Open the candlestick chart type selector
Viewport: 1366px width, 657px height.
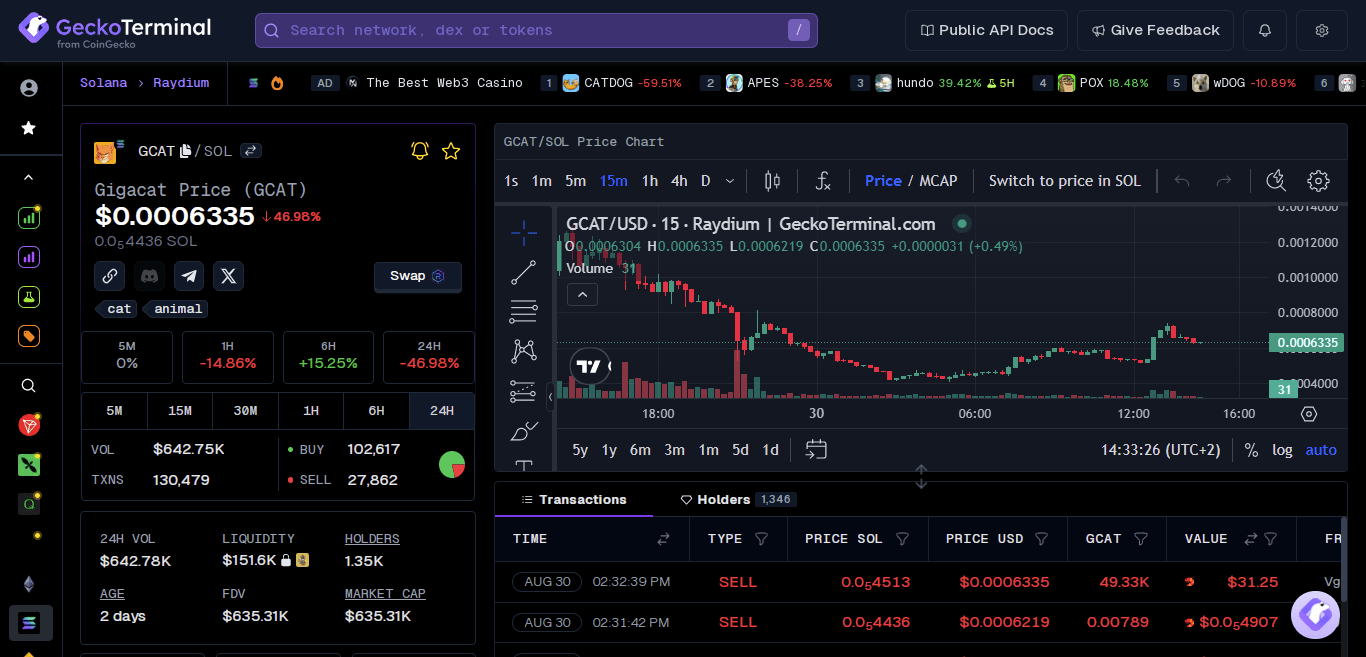772,181
